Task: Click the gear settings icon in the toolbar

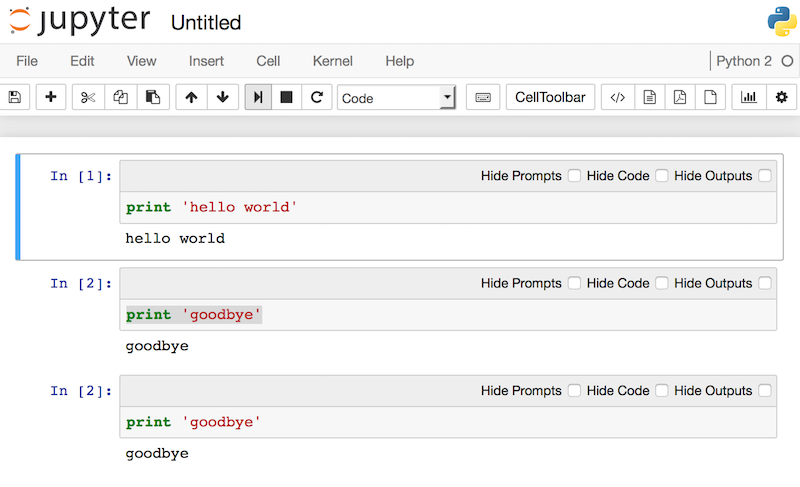Action: click(781, 97)
